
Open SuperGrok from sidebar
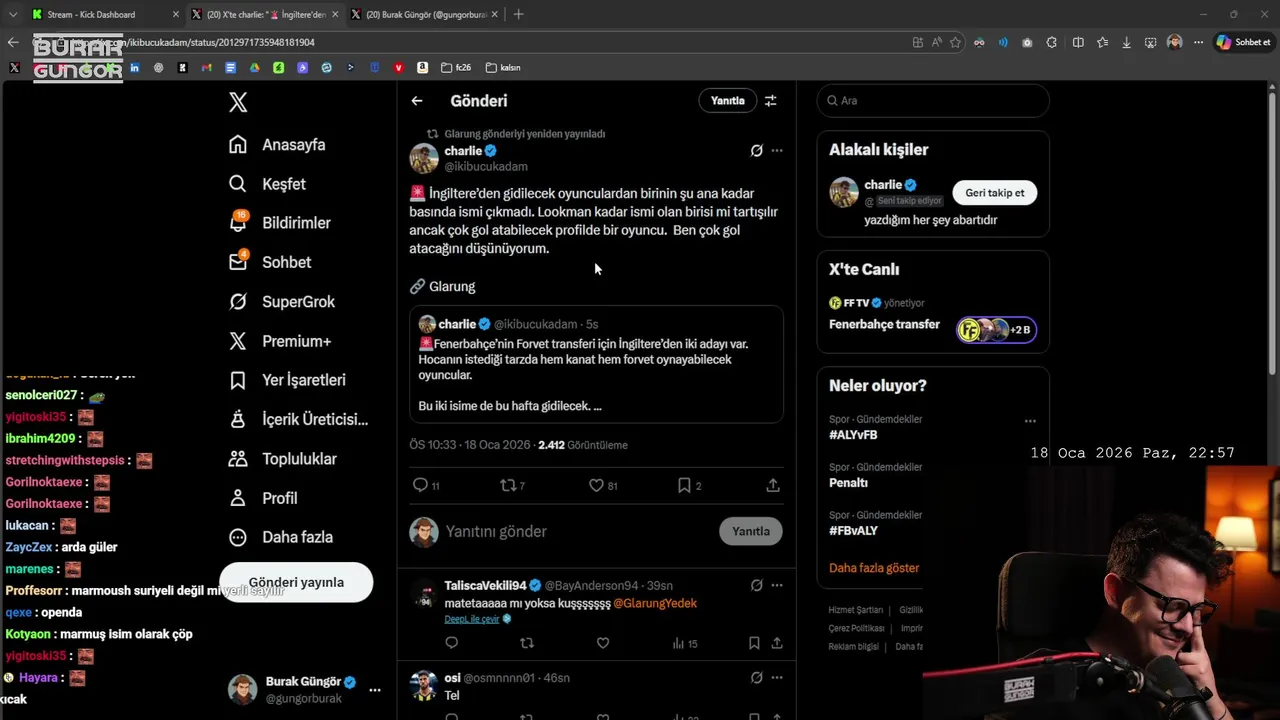[282, 302]
